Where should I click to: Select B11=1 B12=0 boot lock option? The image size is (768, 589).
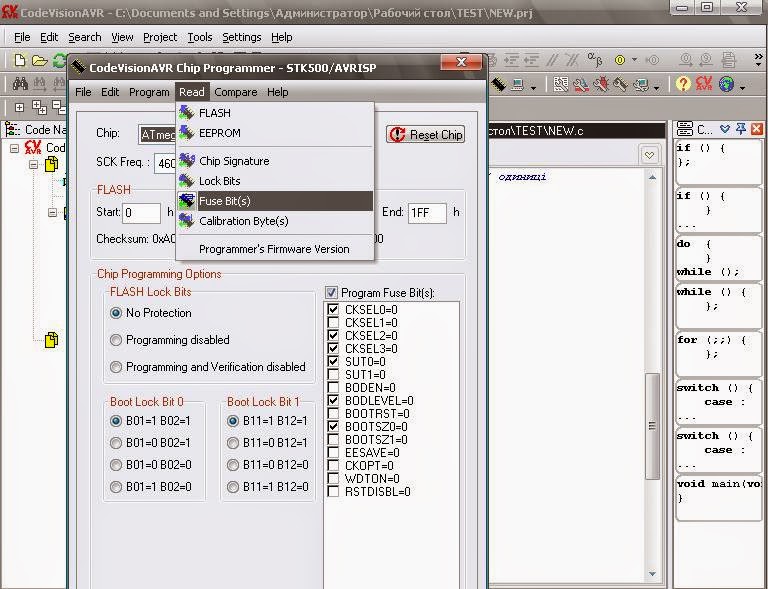click(x=233, y=487)
